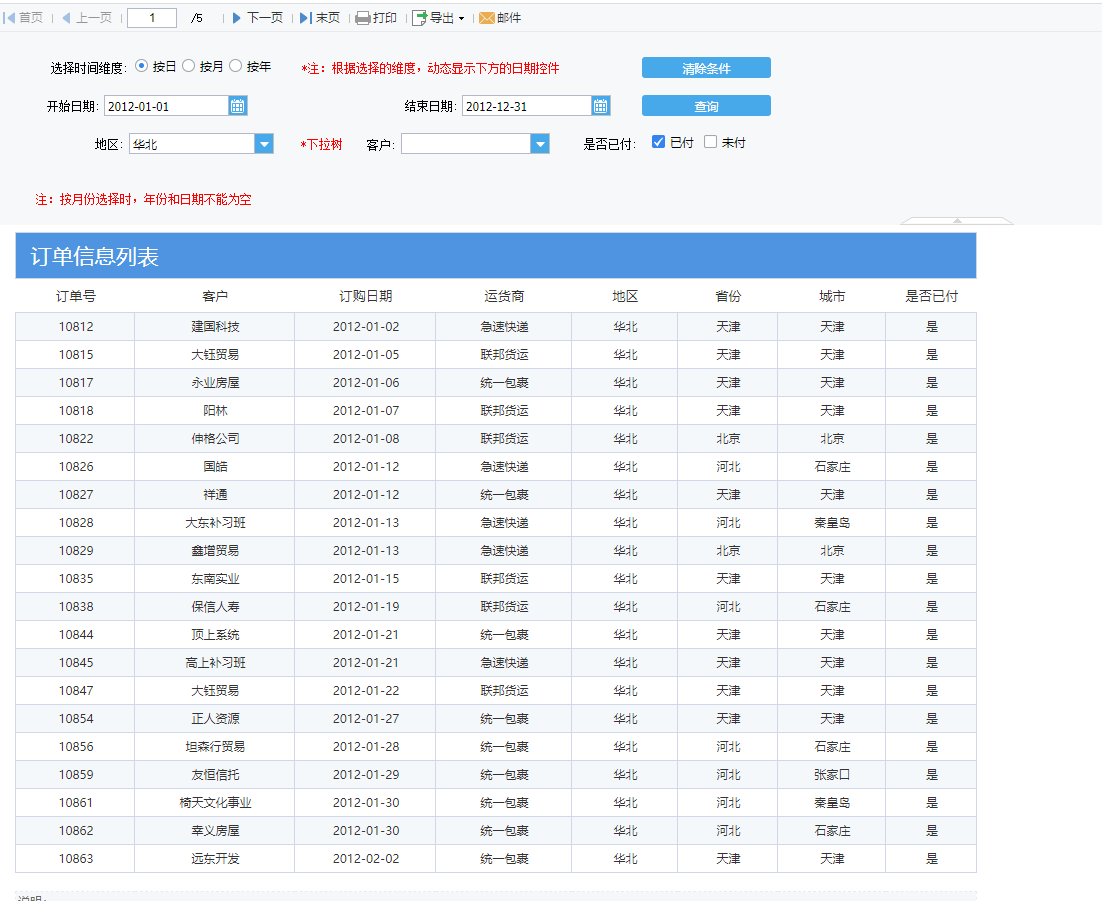Screen dimensions: 1102x901
Task: Go to previous page (上一页)
Action: pyautogui.click(x=86, y=18)
